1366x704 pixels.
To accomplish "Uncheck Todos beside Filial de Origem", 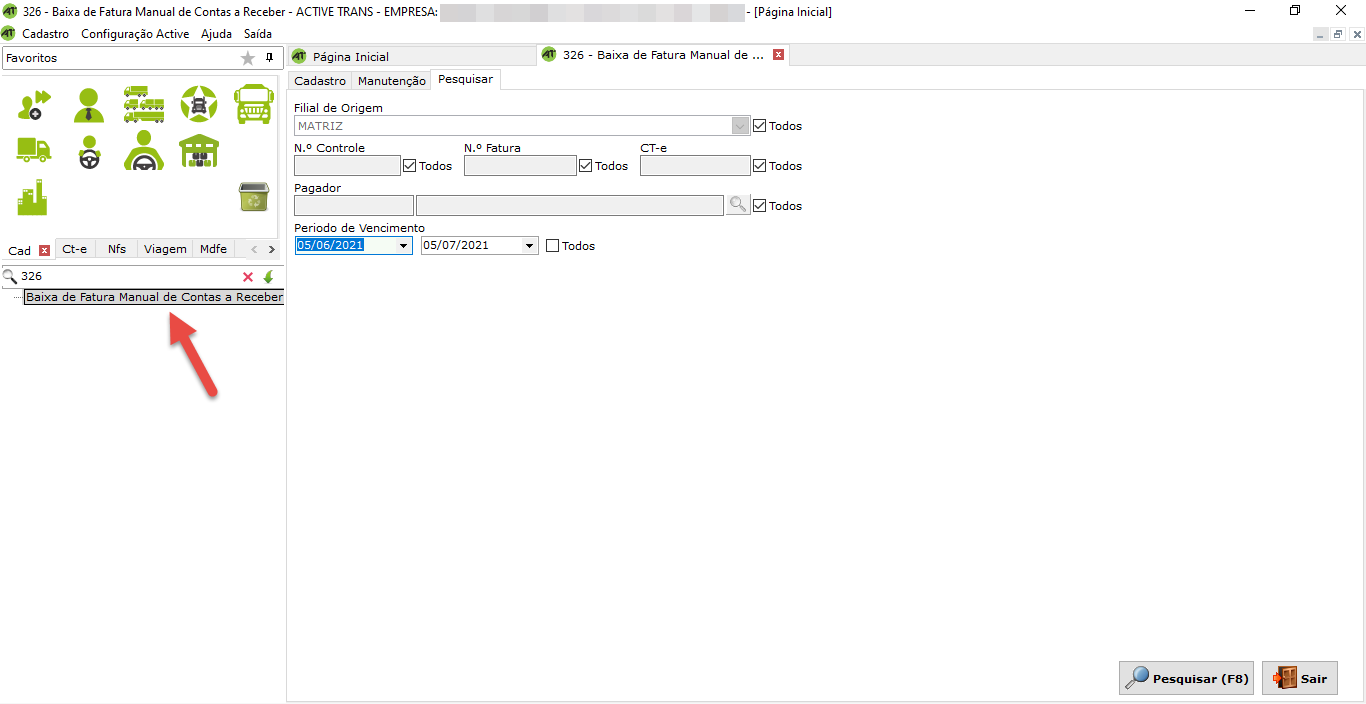I will coord(759,126).
